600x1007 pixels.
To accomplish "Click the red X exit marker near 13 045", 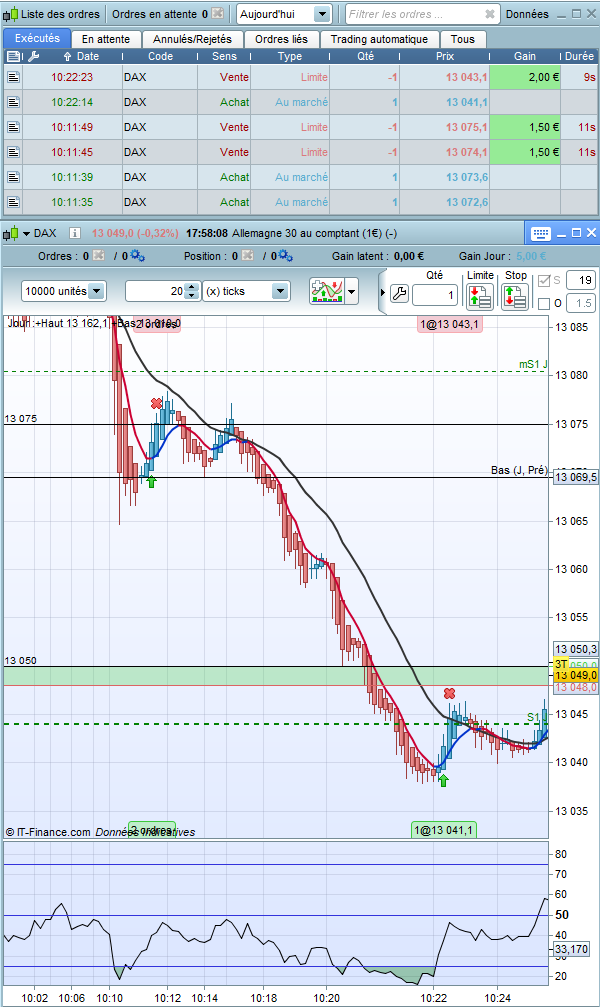I will click(449, 693).
